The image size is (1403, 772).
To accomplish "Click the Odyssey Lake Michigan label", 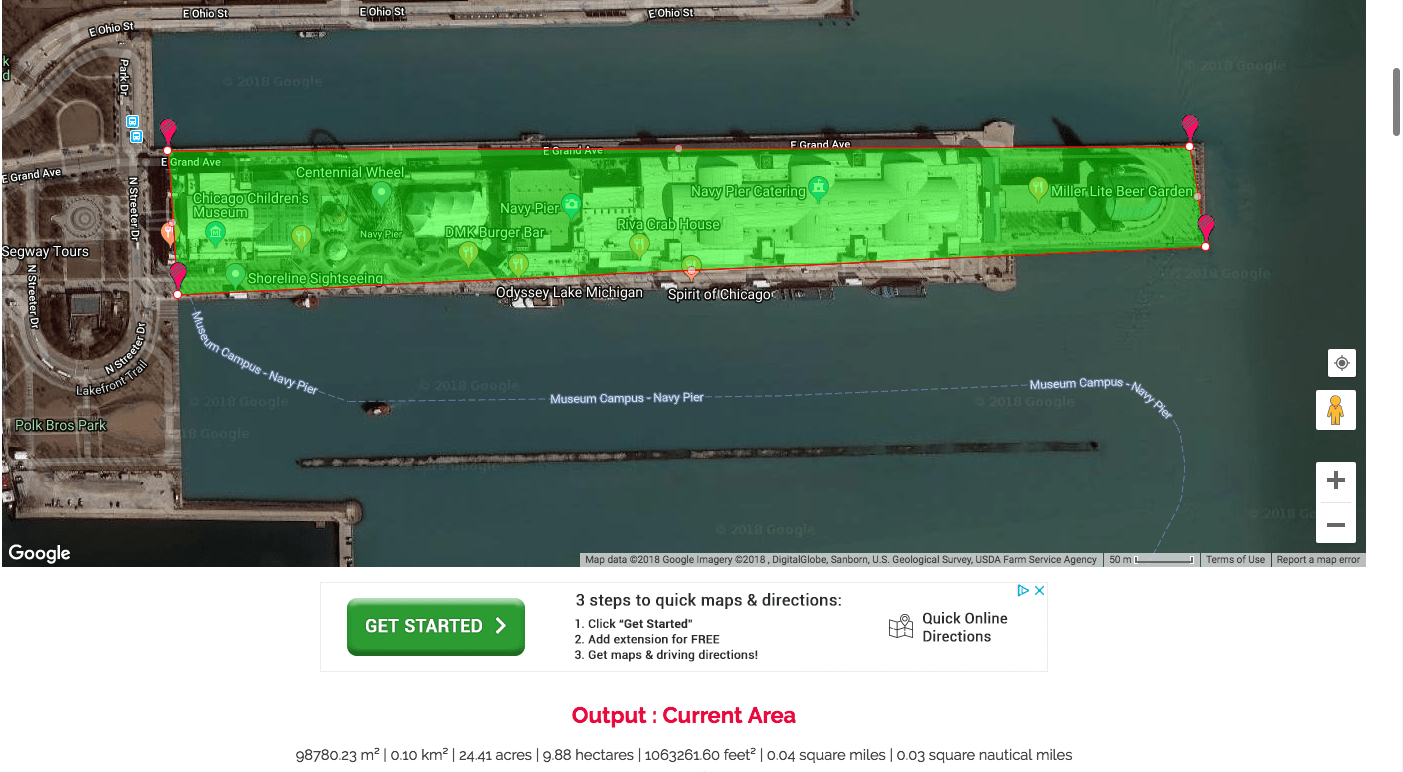I will 570,292.
